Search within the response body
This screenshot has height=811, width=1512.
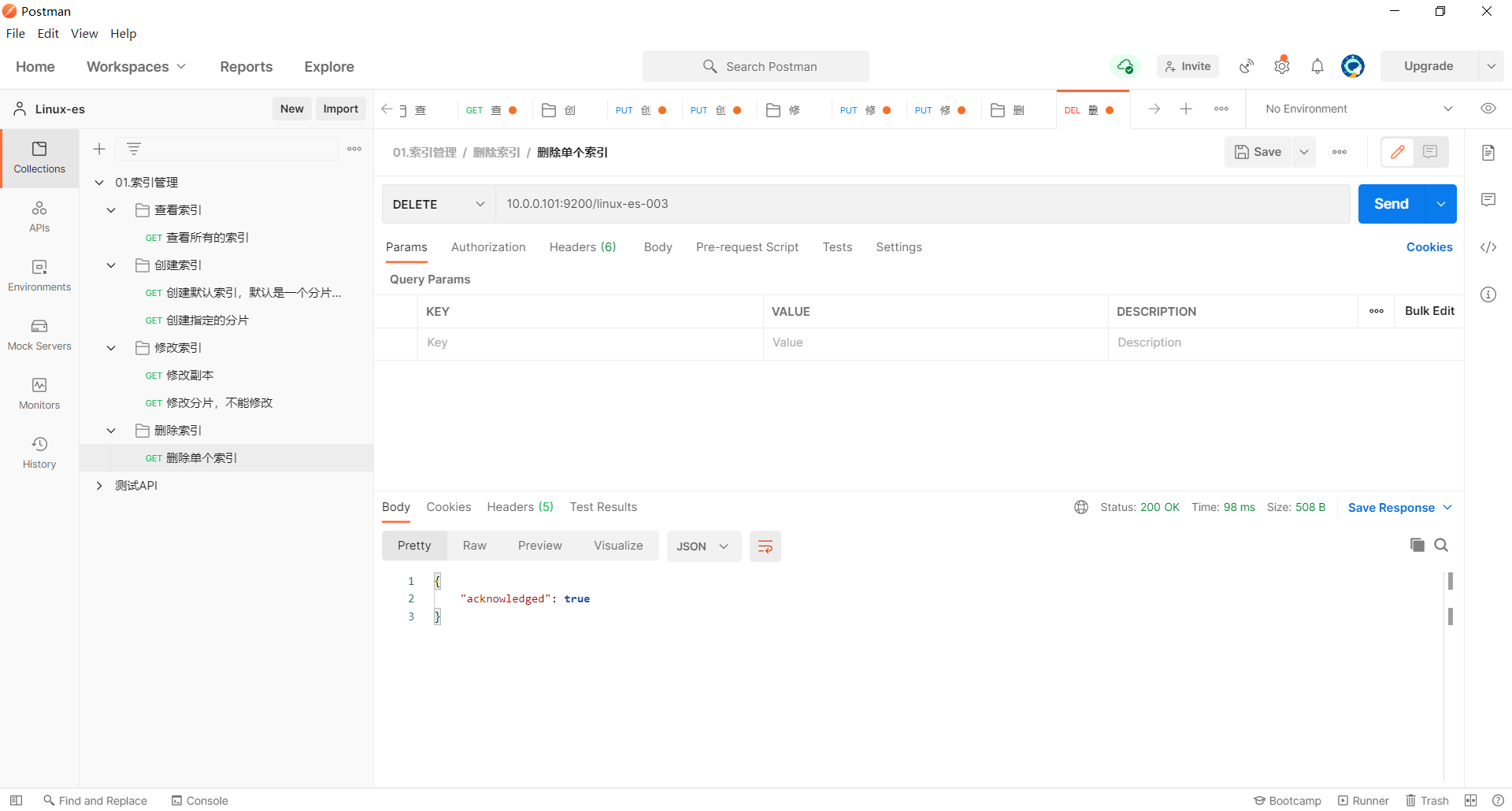point(1441,545)
